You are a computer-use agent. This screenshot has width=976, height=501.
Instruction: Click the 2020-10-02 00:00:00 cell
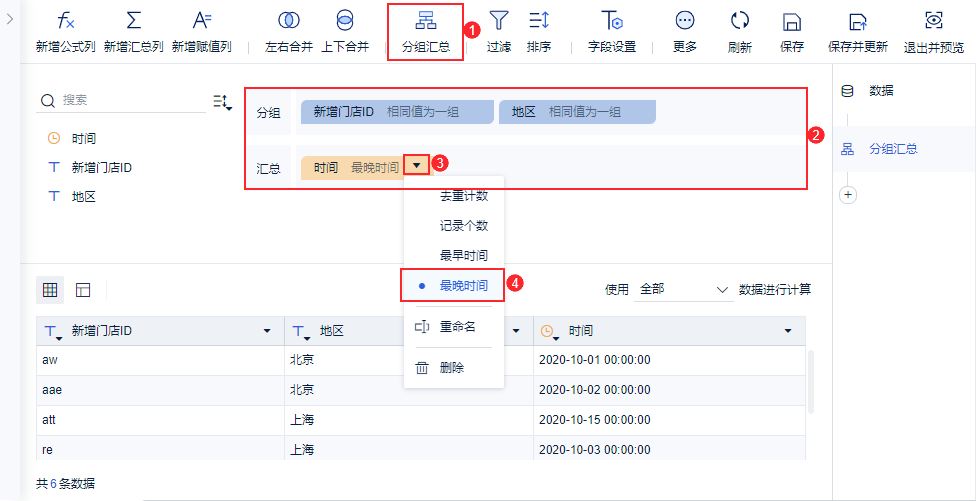(670, 390)
